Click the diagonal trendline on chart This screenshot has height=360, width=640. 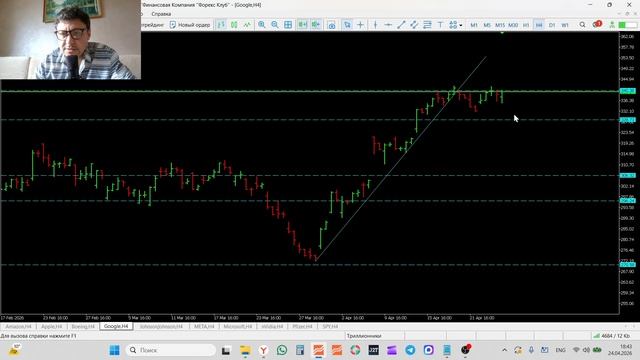(x=401, y=158)
